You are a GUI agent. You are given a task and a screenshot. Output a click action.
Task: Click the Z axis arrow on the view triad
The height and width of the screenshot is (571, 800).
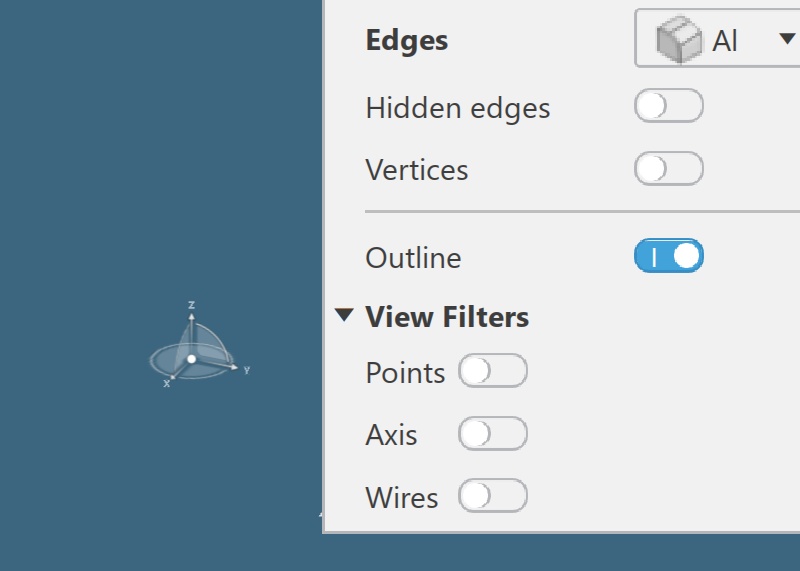tap(191, 316)
